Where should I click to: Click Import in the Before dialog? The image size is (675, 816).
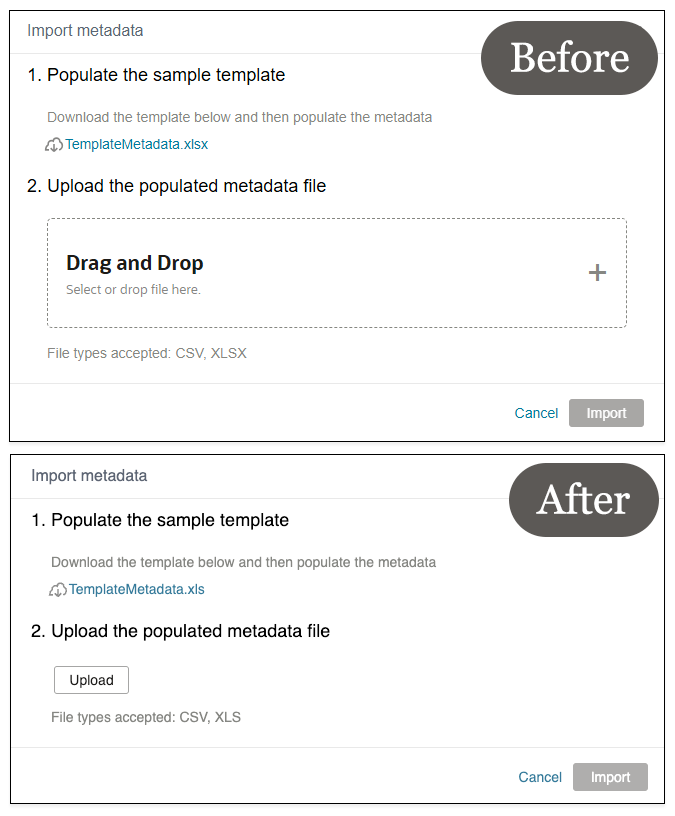coord(606,413)
